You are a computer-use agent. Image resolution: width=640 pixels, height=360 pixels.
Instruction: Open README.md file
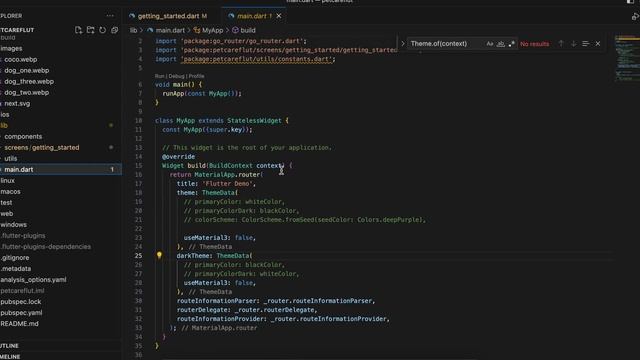pos(19,324)
